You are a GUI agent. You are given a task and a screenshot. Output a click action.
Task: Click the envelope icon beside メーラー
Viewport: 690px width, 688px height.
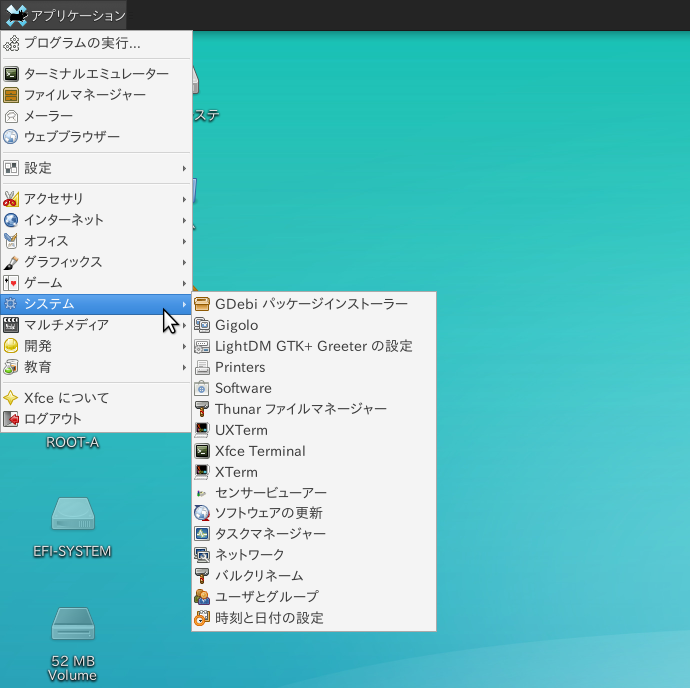click(x=11, y=116)
